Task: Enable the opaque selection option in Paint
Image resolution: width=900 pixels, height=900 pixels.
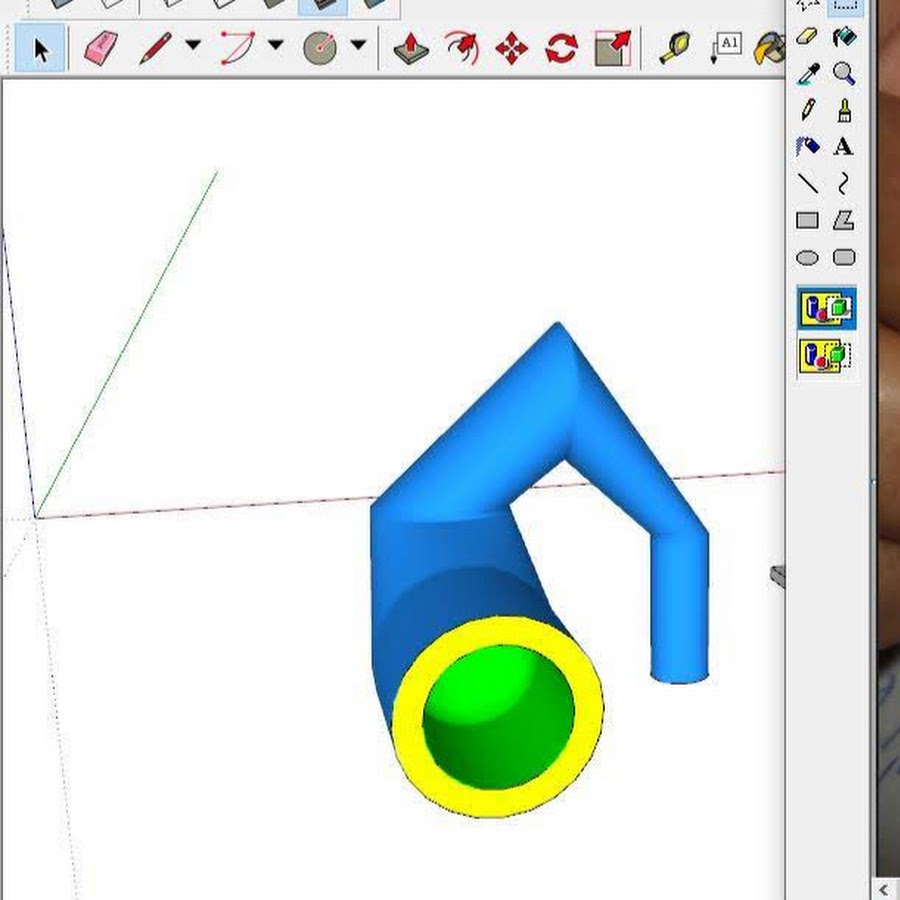Action: tap(826, 309)
